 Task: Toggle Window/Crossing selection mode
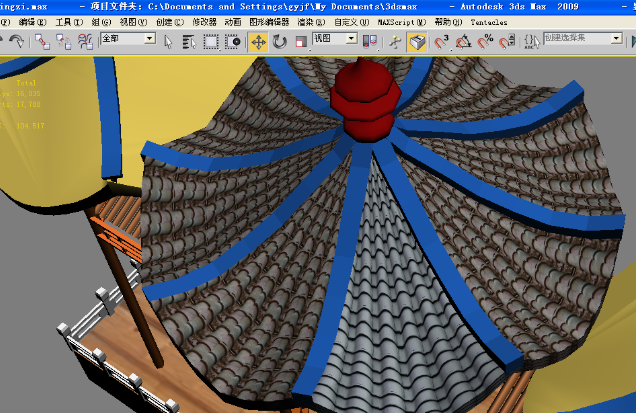(x=233, y=41)
